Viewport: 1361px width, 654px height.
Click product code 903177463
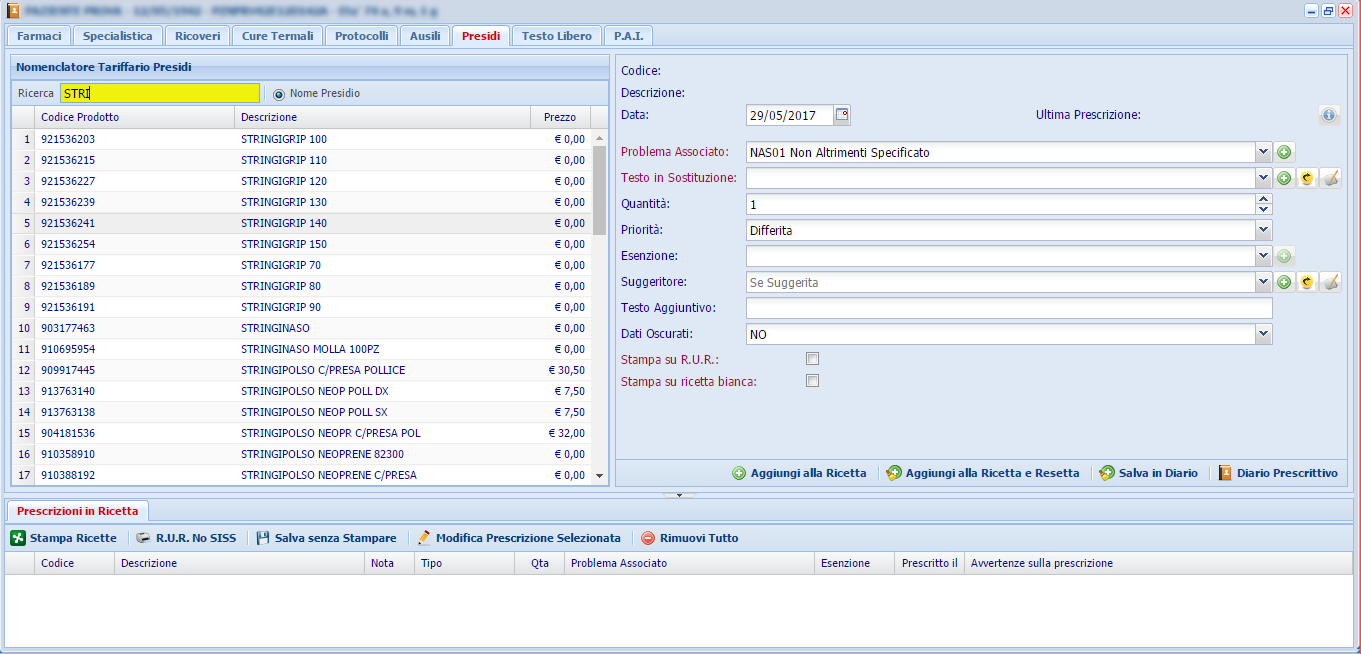click(x=68, y=328)
